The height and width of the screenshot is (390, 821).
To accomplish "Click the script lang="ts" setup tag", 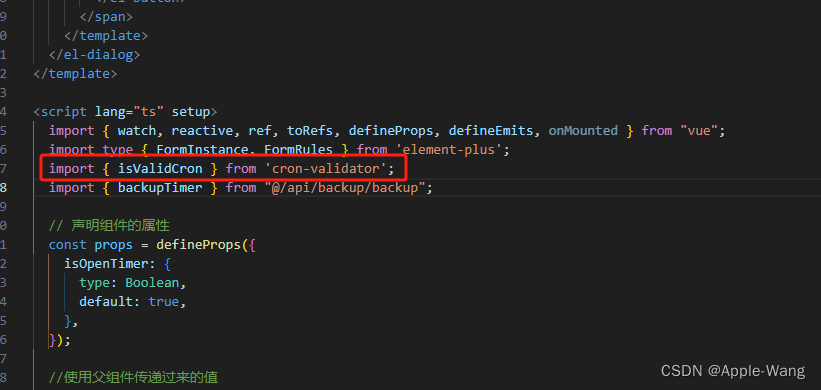I will click(125, 112).
